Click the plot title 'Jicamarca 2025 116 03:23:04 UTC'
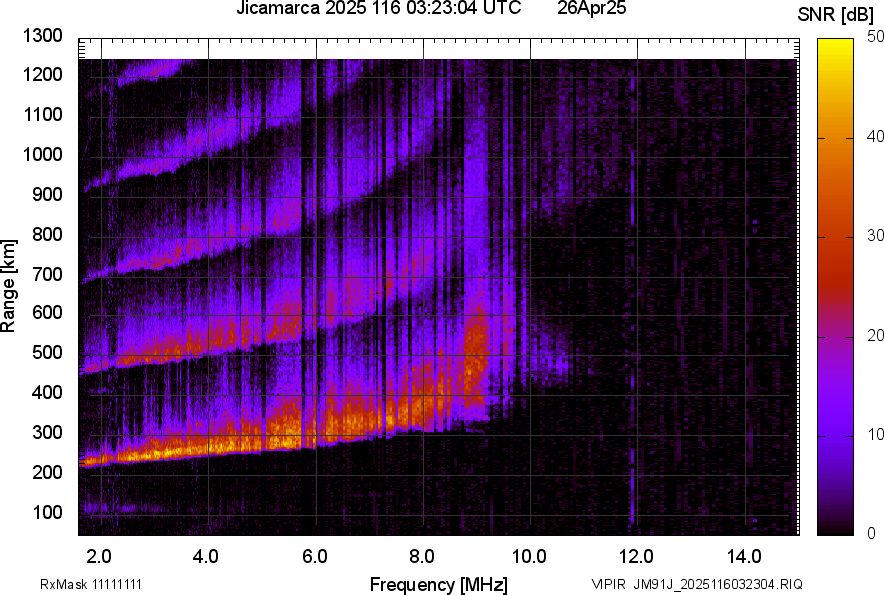884x595 pixels. [x=378, y=8]
